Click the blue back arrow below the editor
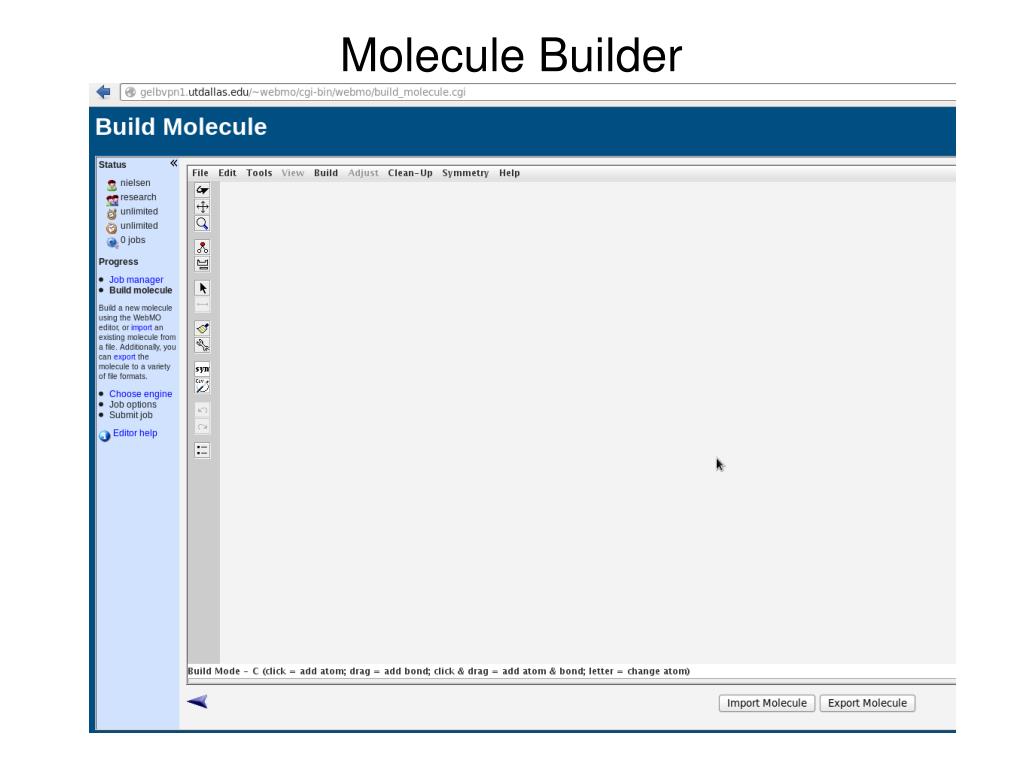 [x=197, y=702]
